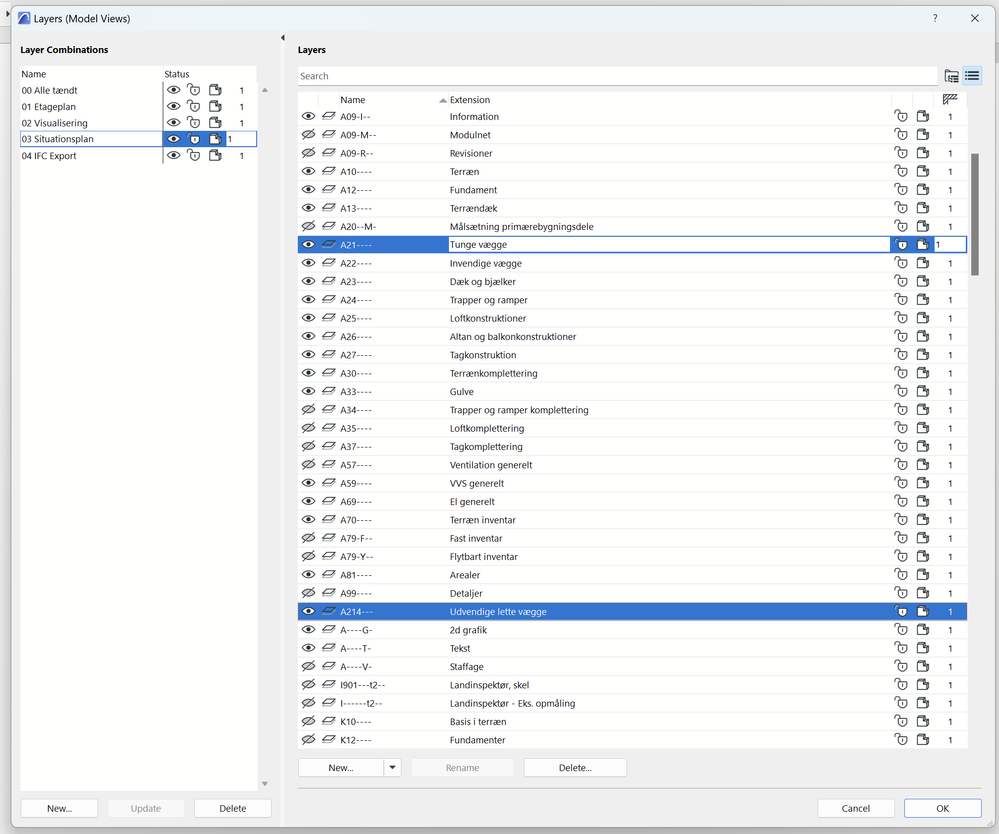The width and height of the screenshot is (999, 834).
Task: Confirm changes with the OK button
Action: tap(940, 808)
